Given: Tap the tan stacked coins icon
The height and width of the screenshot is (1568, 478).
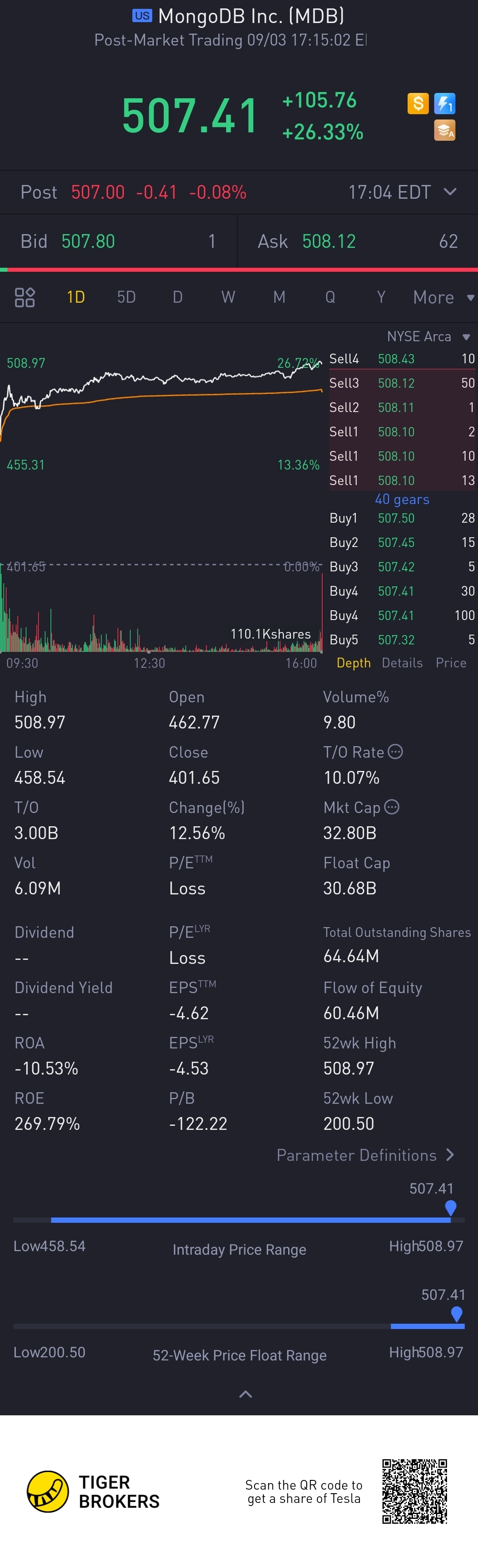Looking at the screenshot, I should 444,130.
